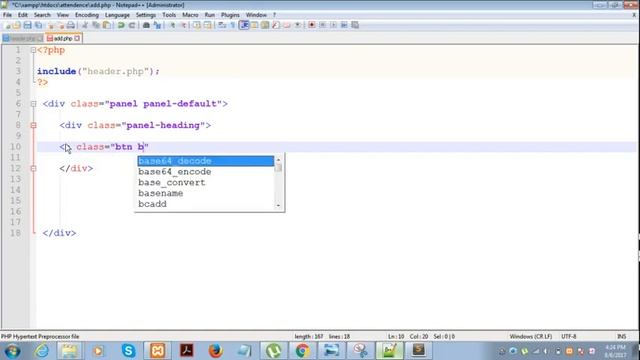
Task: Click the INS status bar indicator
Action: point(621,336)
